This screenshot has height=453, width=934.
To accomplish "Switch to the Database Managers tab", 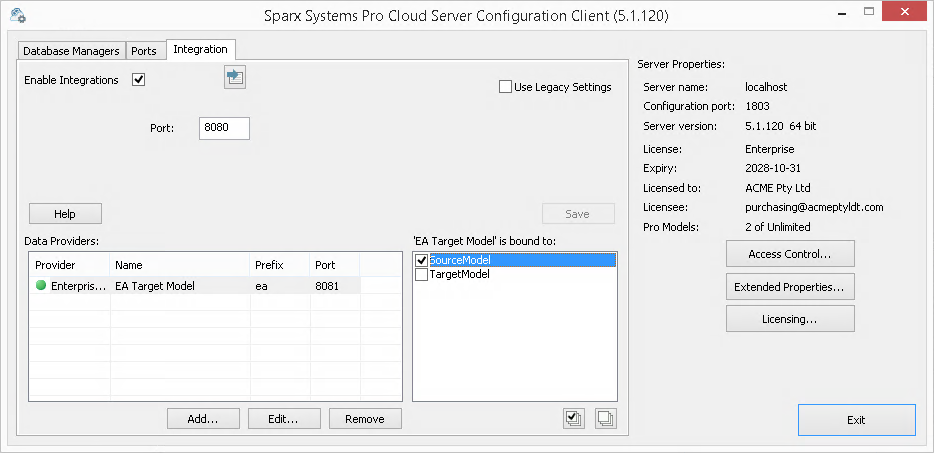I will (71, 51).
